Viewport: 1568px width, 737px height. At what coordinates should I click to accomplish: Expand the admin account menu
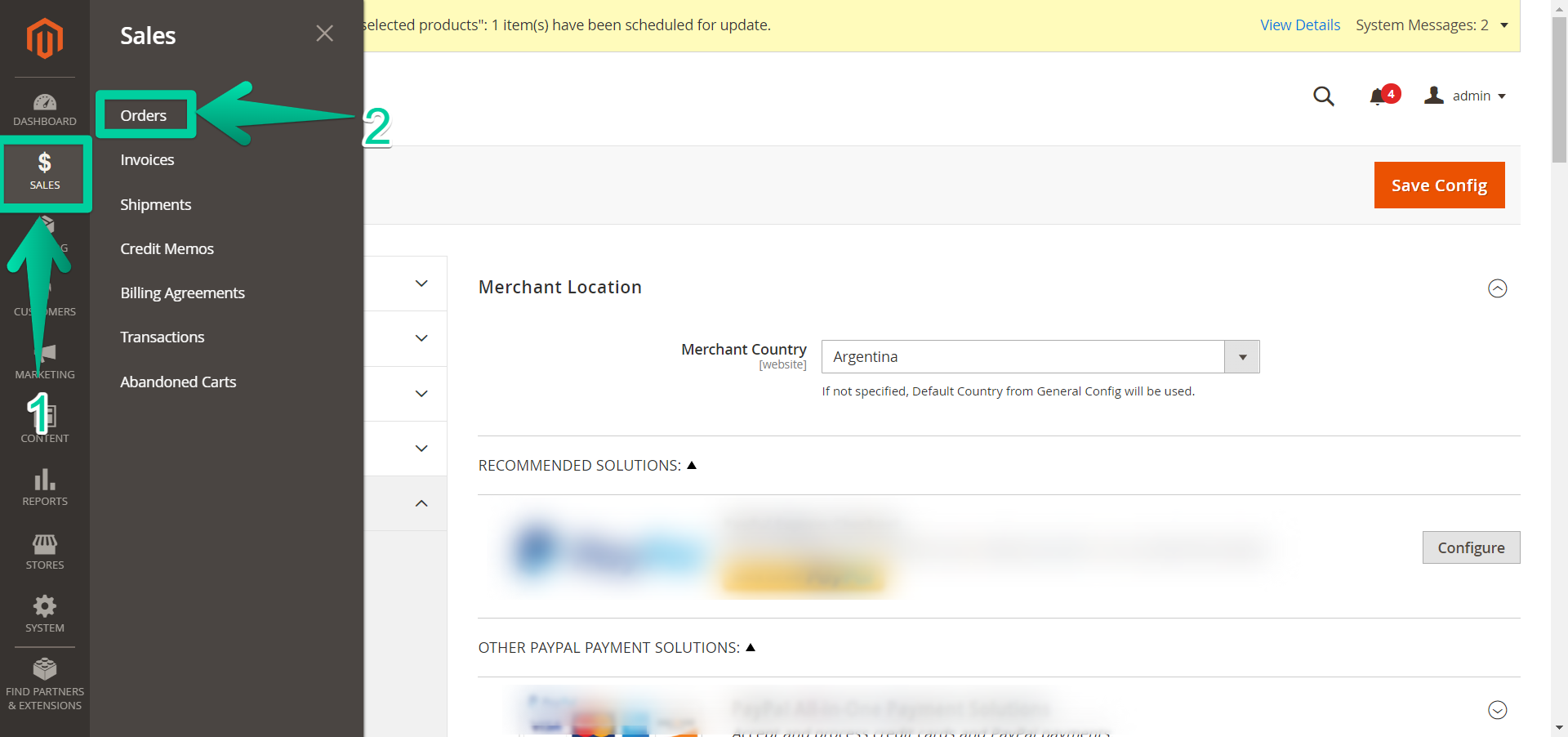pos(1466,96)
